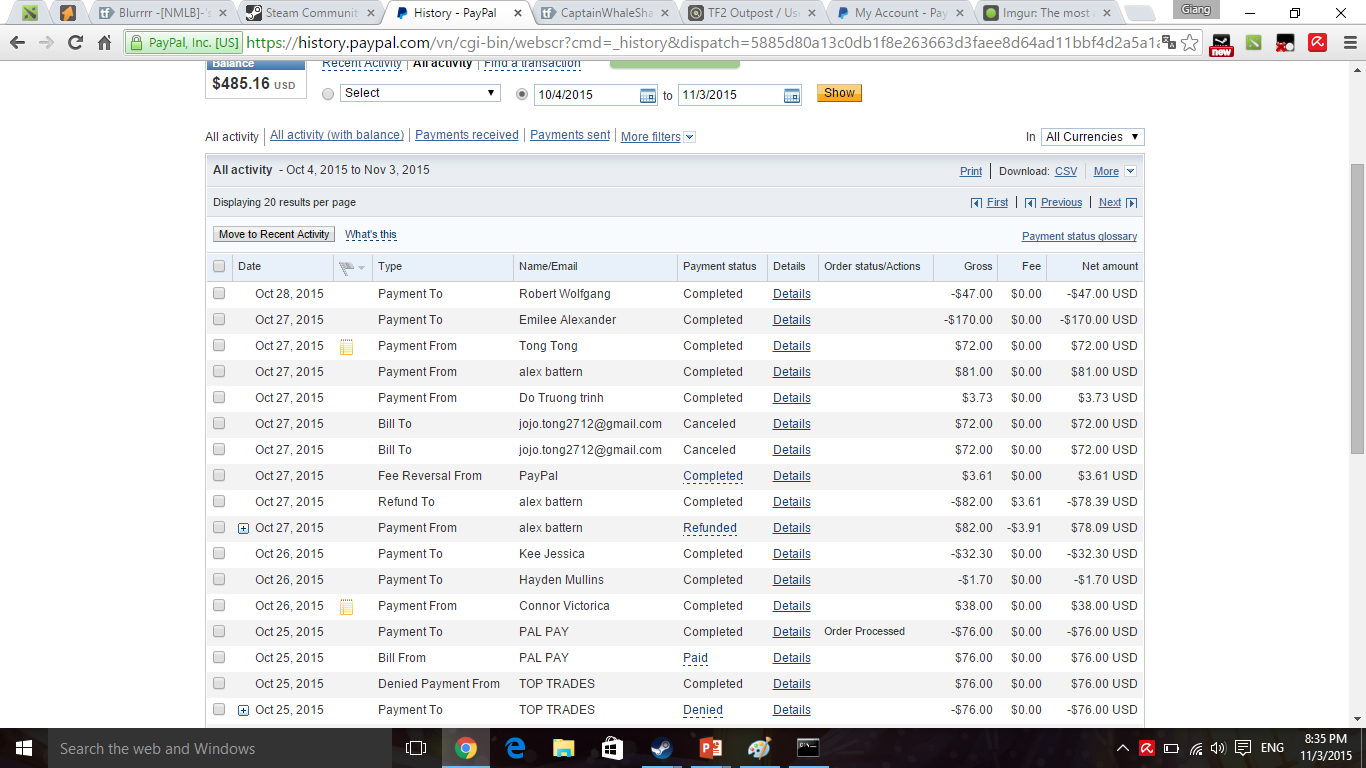
Task: Switch to the Imgur browser tab
Action: click(x=1045, y=13)
